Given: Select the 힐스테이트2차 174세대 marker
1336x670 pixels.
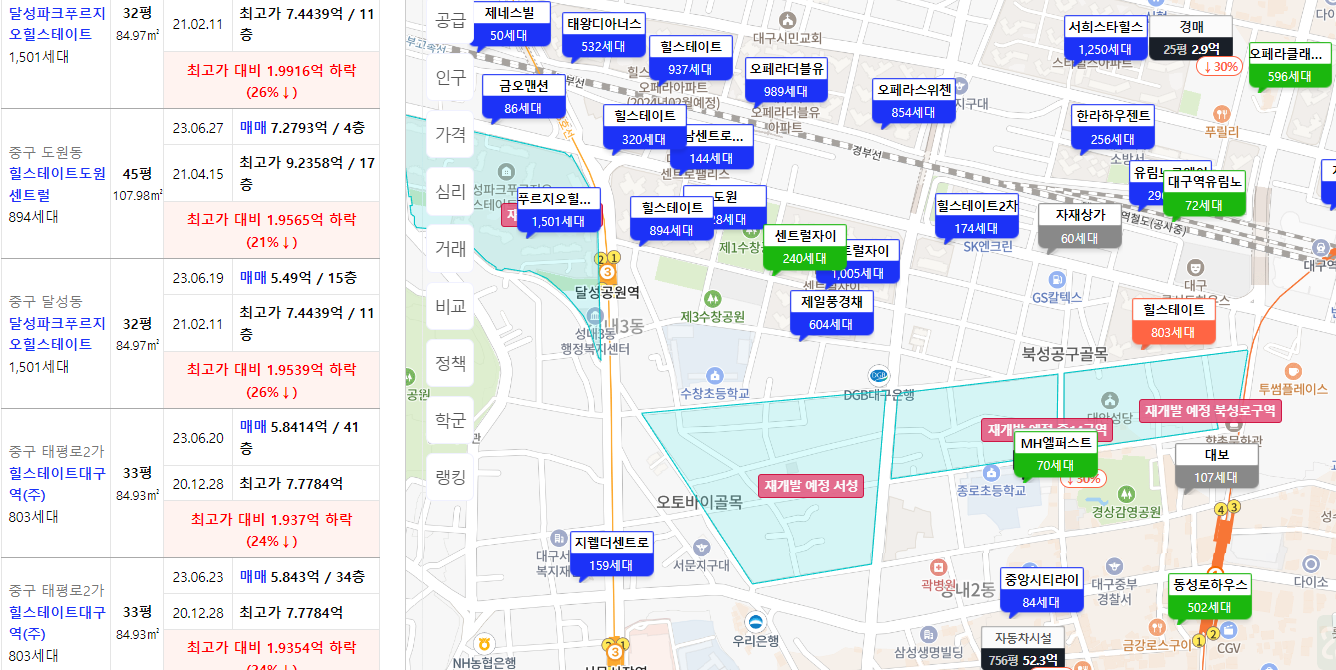Looking at the screenshot, I should tap(977, 217).
